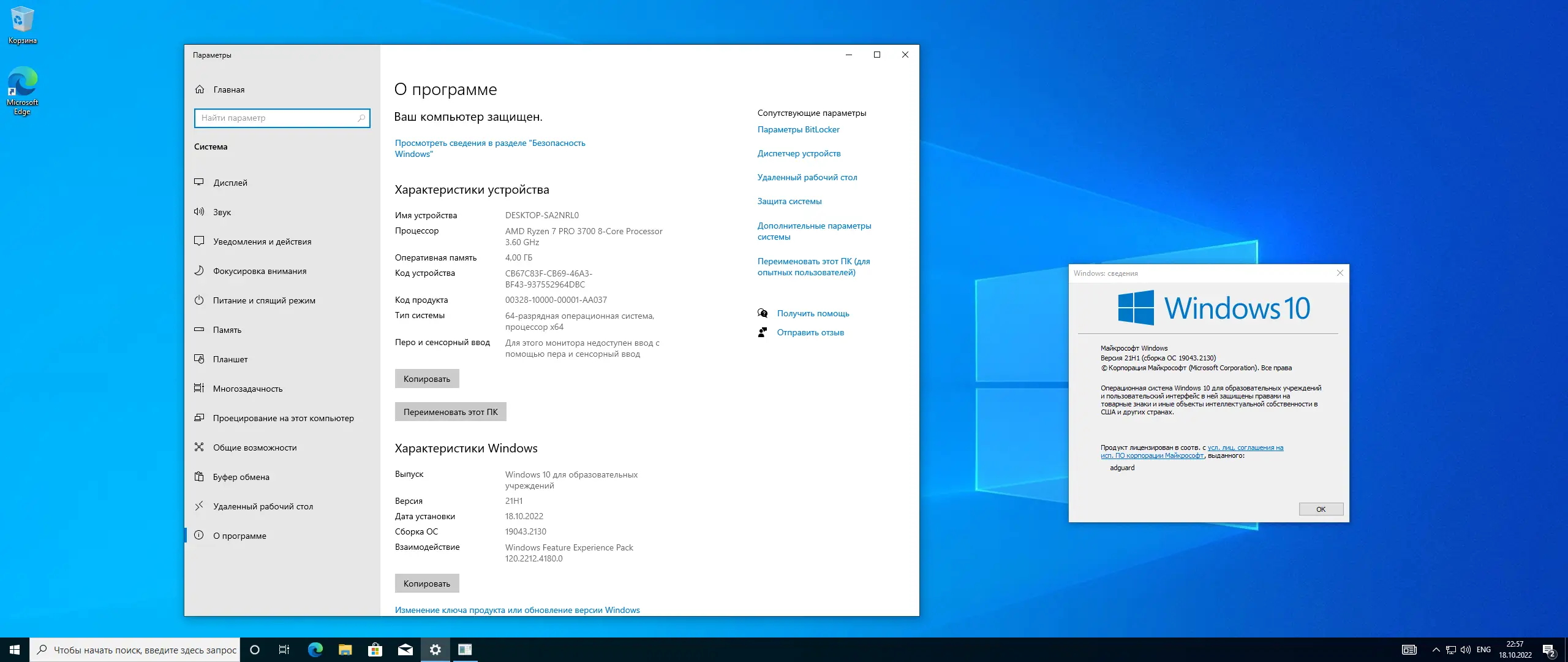
Task: Open notification center icon in taskbar
Action: tap(1548, 650)
